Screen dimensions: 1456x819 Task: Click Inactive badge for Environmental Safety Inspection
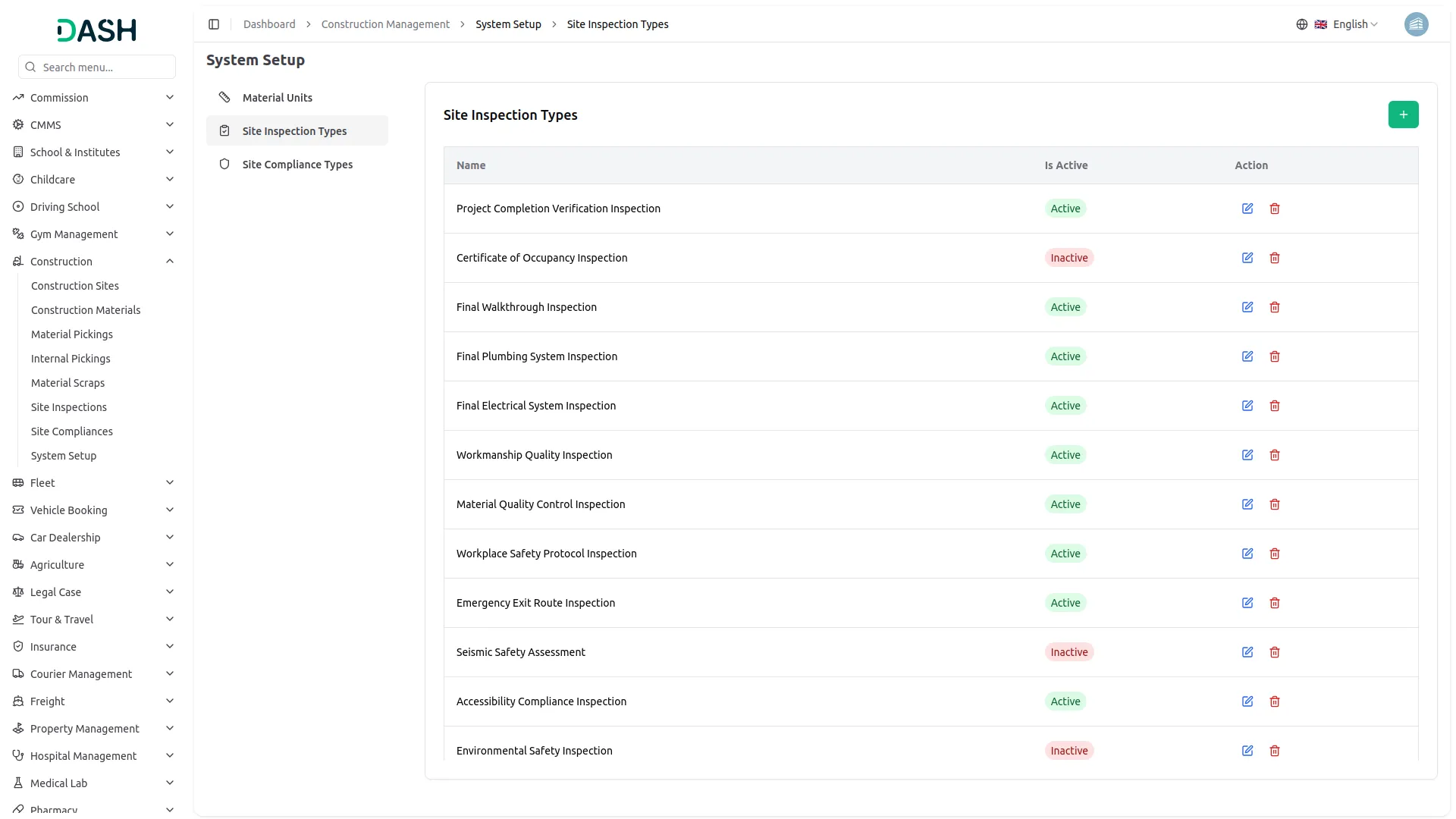[x=1068, y=751]
